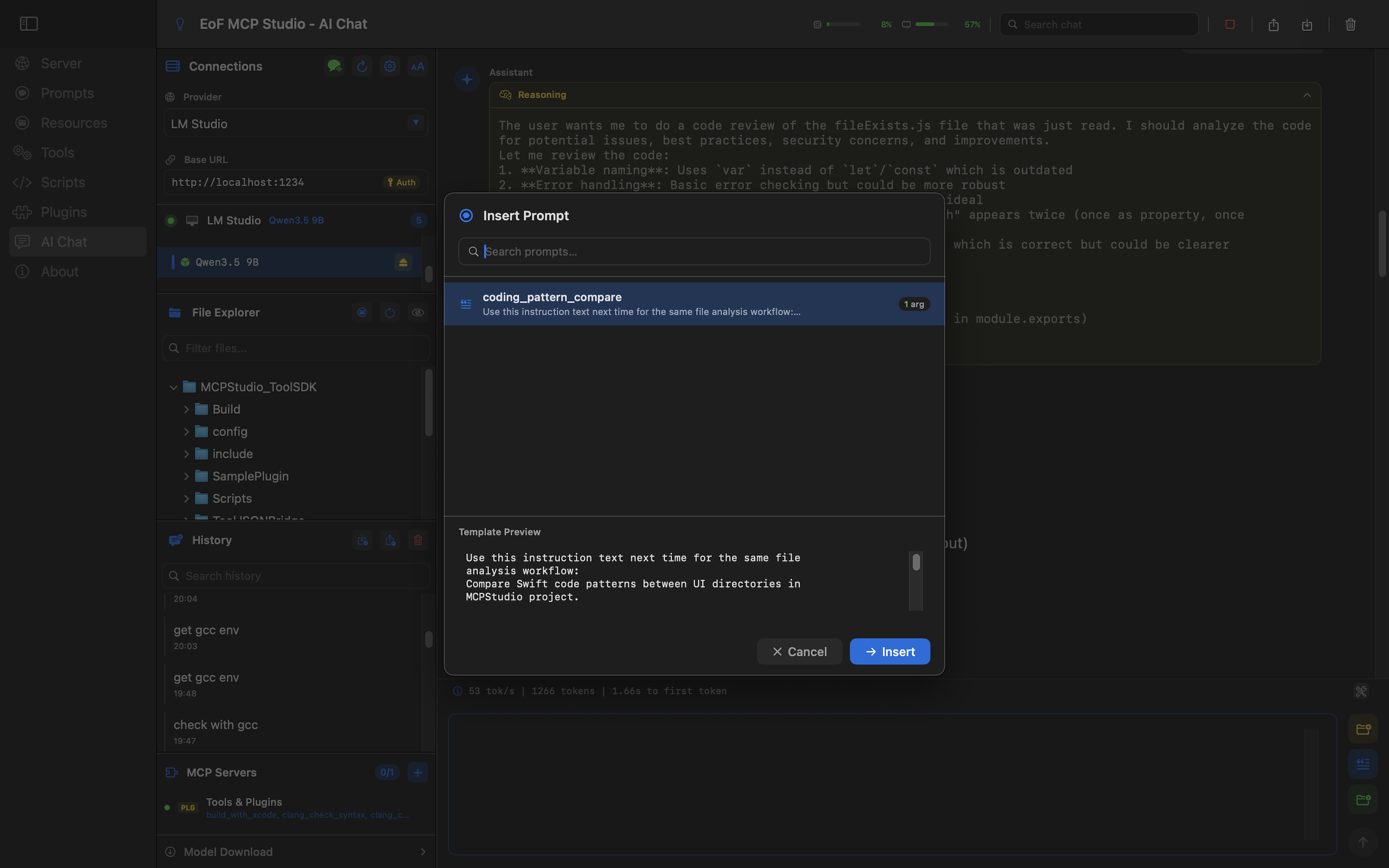Viewport: 1389px width, 868px height.
Task: Click the Cancel button
Action: tap(800, 652)
